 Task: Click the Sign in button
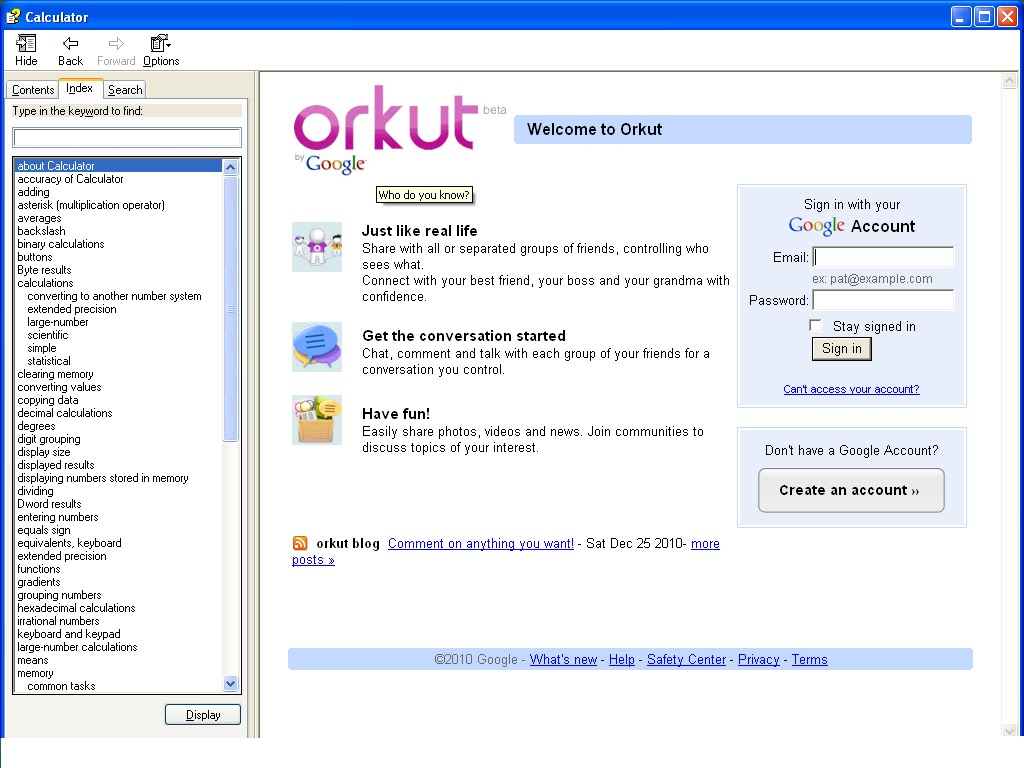842,349
